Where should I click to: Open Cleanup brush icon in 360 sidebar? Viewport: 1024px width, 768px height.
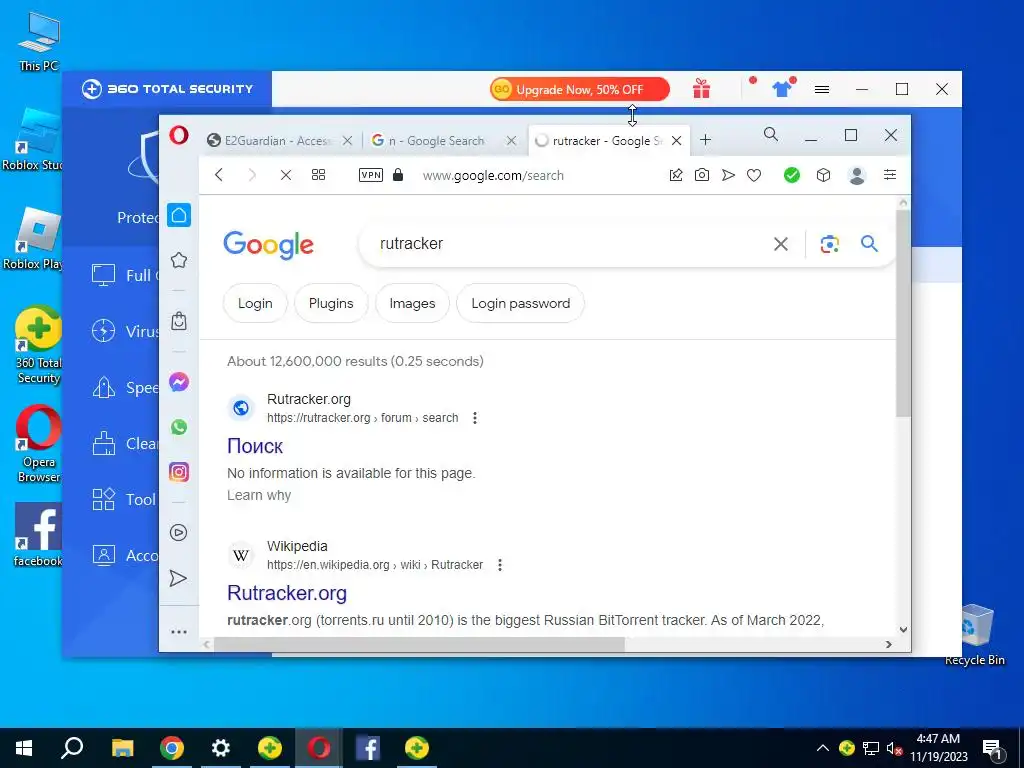103,443
